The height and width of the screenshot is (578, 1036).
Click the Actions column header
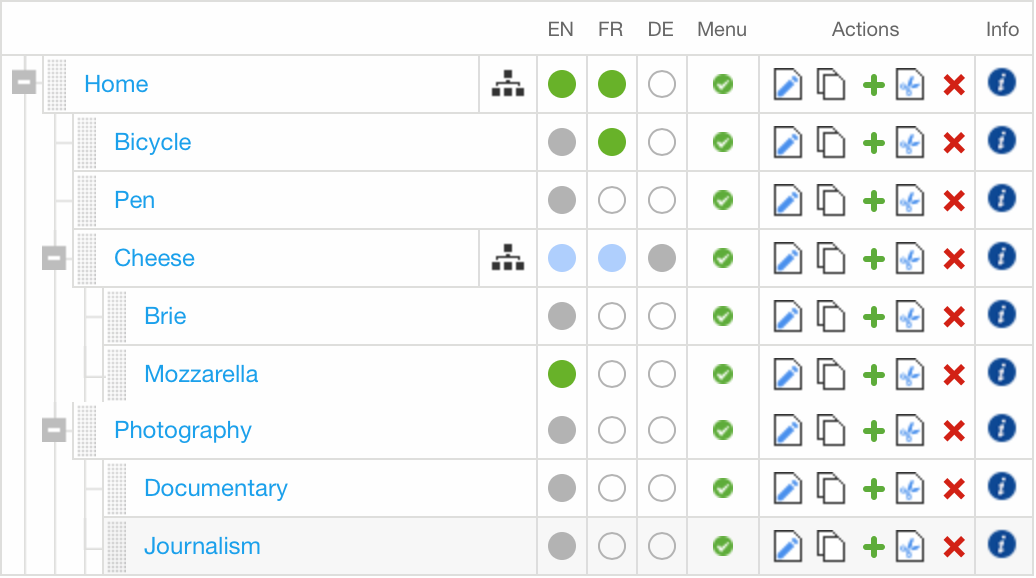tap(865, 30)
